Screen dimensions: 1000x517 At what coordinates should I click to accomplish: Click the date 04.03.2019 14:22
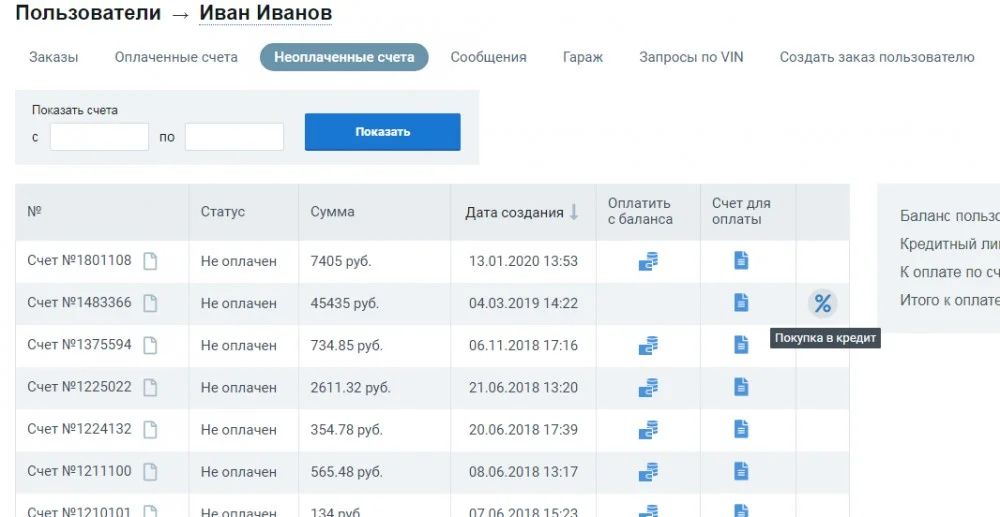[524, 303]
